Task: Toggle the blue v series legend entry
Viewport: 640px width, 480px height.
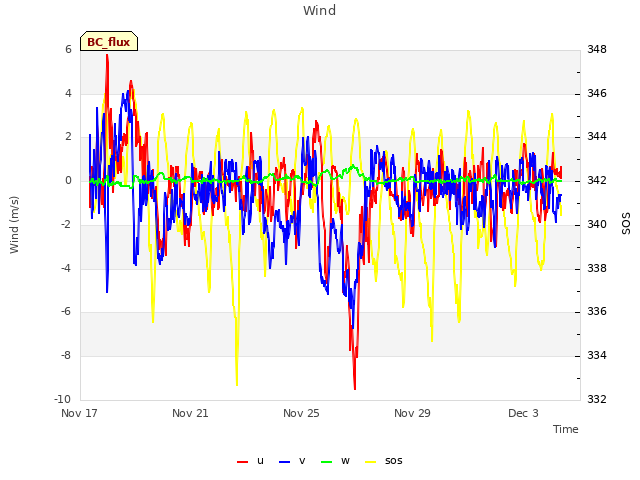Action: point(292,461)
